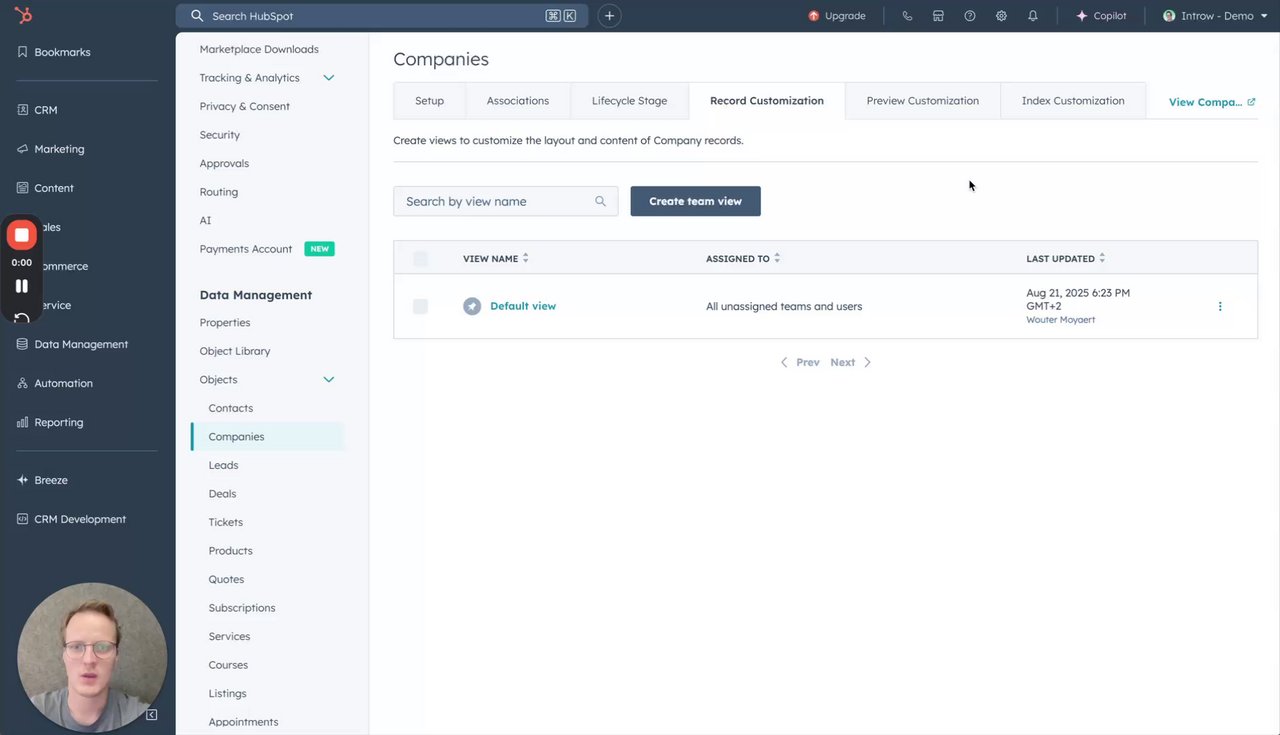Open Security settings

pyautogui.click(x=220, y=135)
